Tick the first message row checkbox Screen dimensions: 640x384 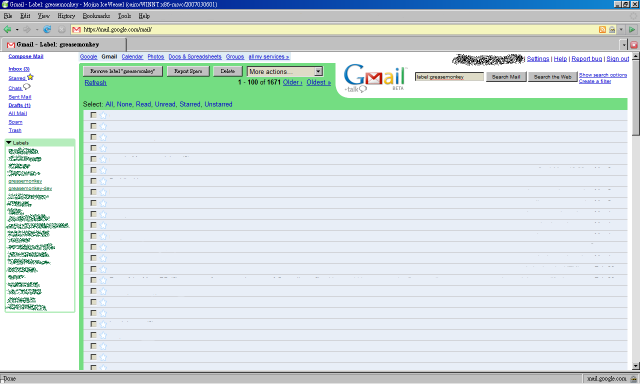point(93,115)
